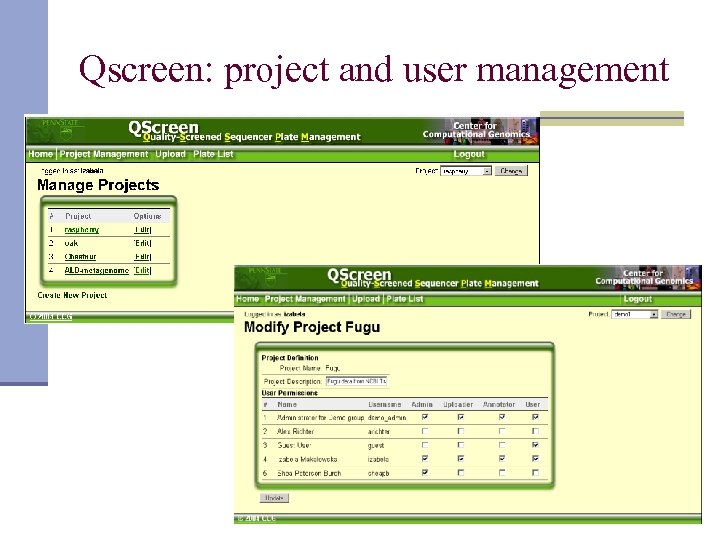Check User for Shea Peterson Burch
The height and width of the screenshot is (540, 720).
click(x=535, y=472)
